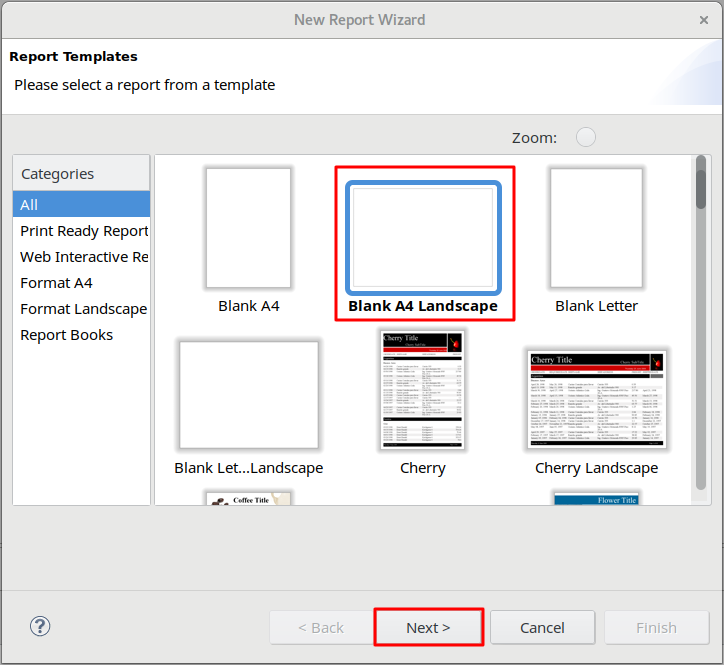Show Web Interactive Report category
The image size is (724, 665).
coord(84,257)
